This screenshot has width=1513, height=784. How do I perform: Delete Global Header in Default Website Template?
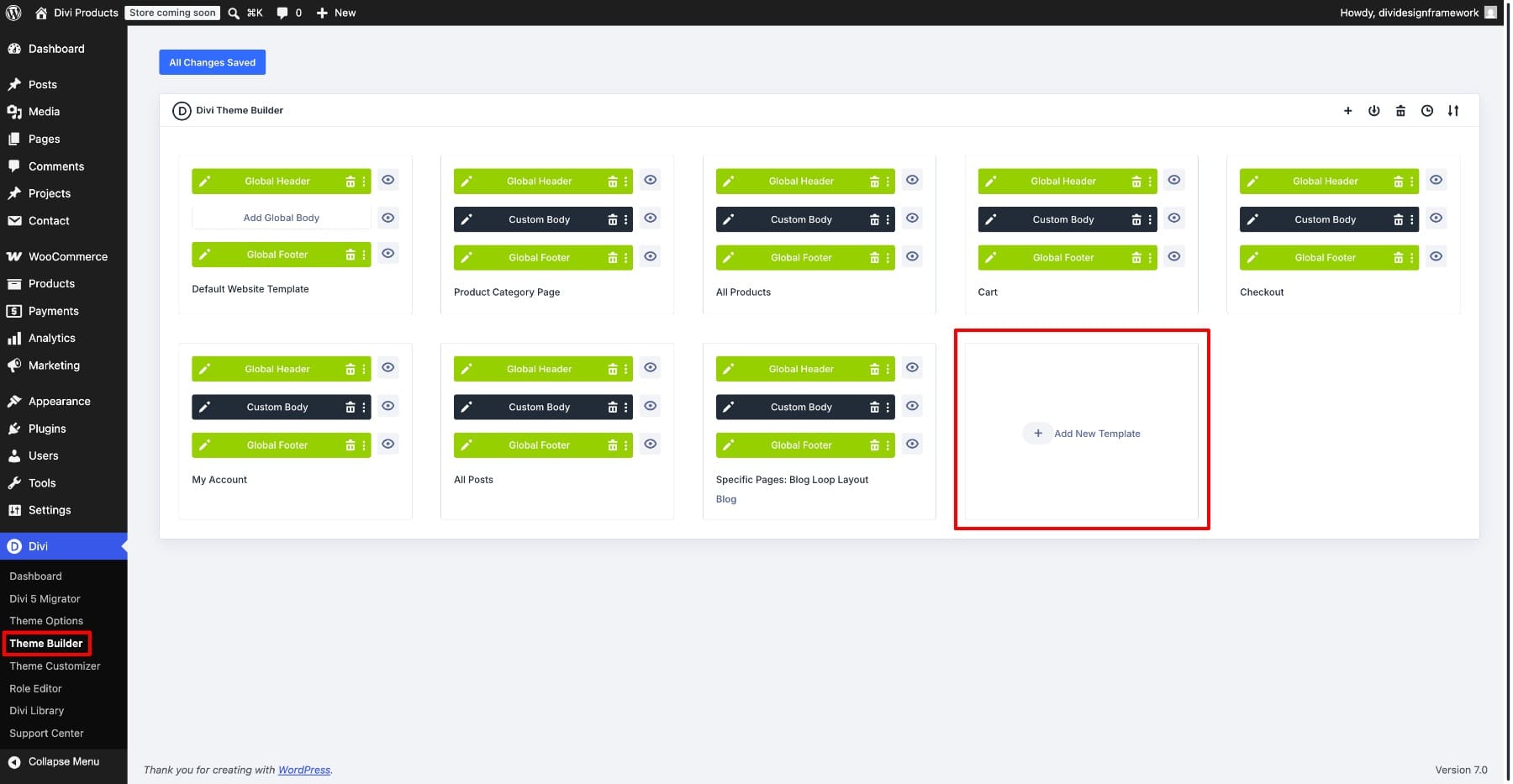(x=351, y=182)
